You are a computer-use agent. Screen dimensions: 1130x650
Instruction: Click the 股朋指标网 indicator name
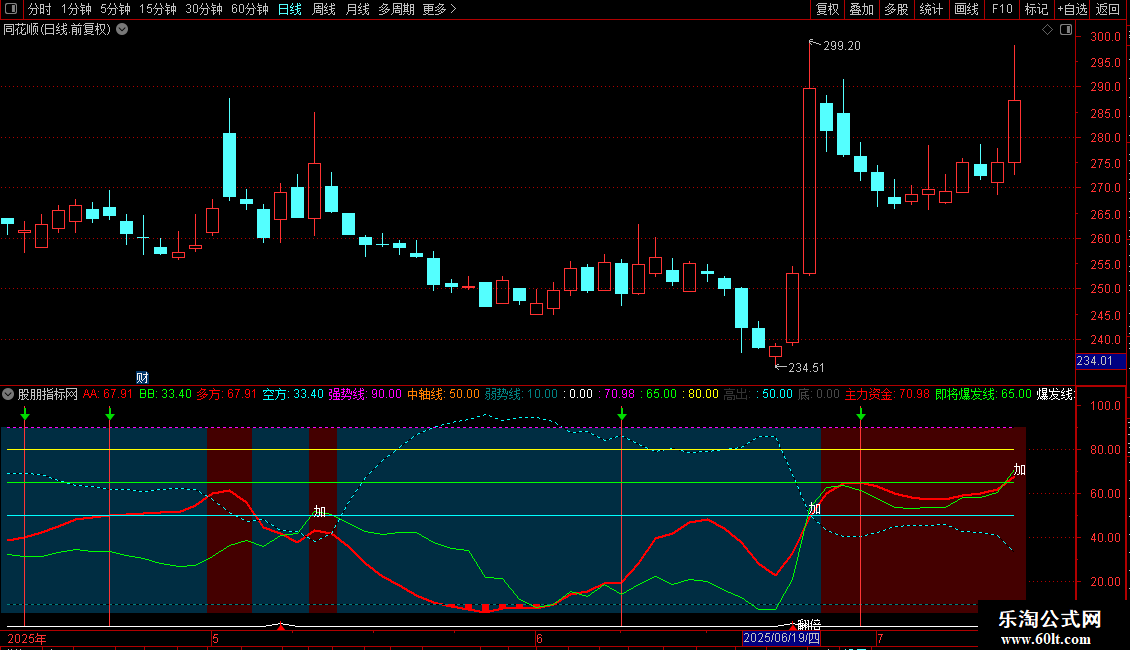(x=48, y=394)
